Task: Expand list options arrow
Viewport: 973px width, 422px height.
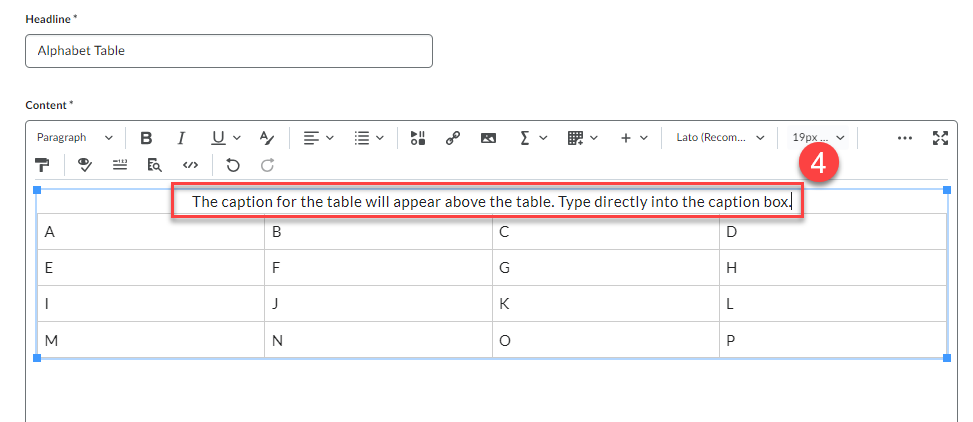Action: click(x=380, y=138)
